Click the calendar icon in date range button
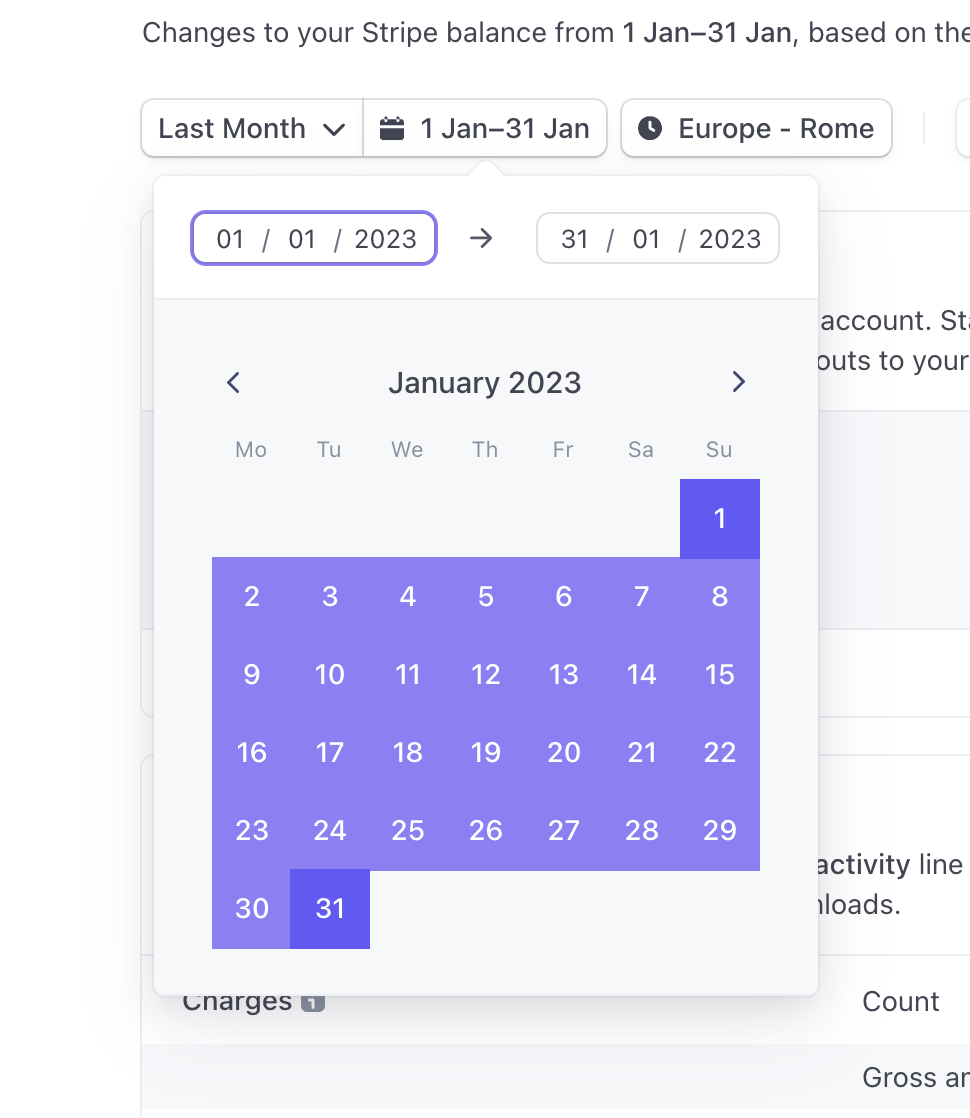The image size is (970, 1118). tap(392, 128)
